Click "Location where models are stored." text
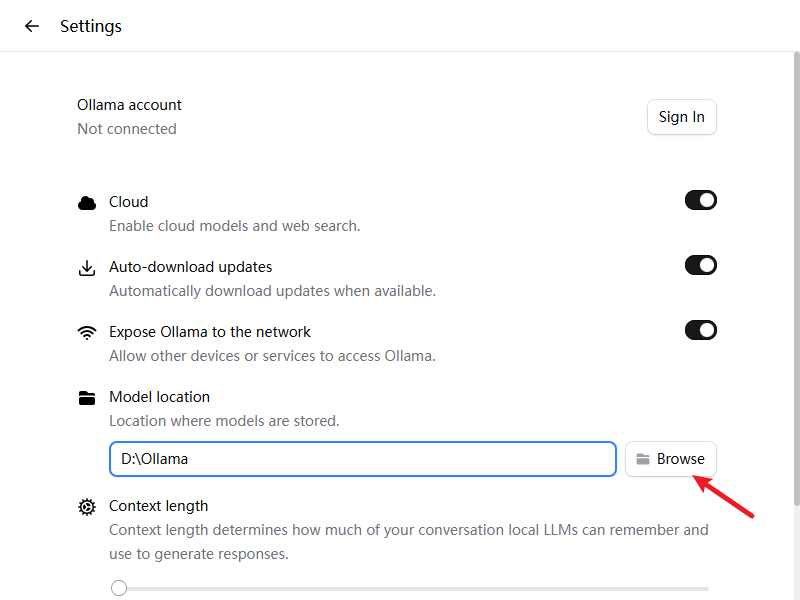This screenshot has width=800, height=600. [x=224, y=420]
